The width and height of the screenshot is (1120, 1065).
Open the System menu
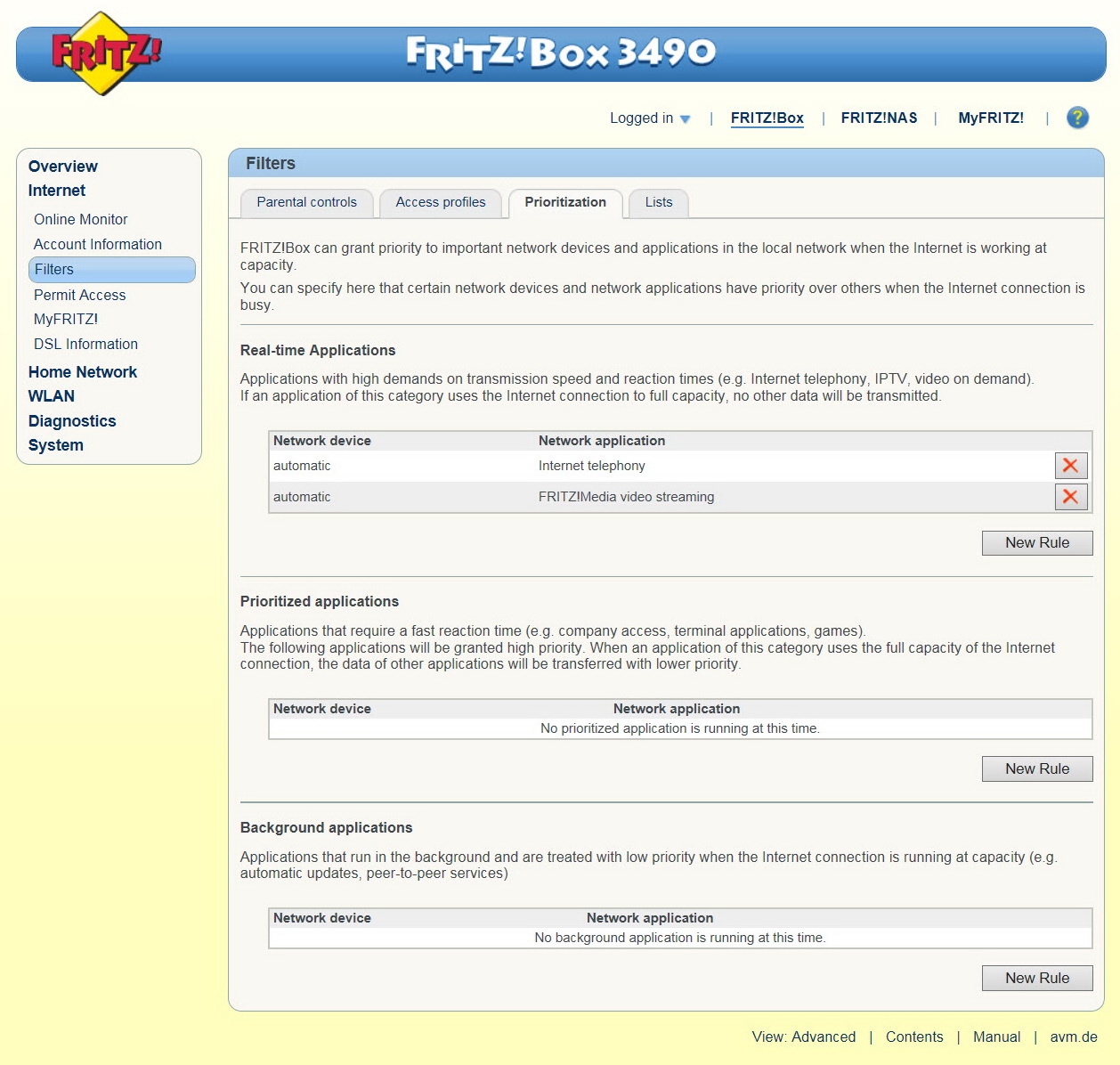tap(56, 445)
